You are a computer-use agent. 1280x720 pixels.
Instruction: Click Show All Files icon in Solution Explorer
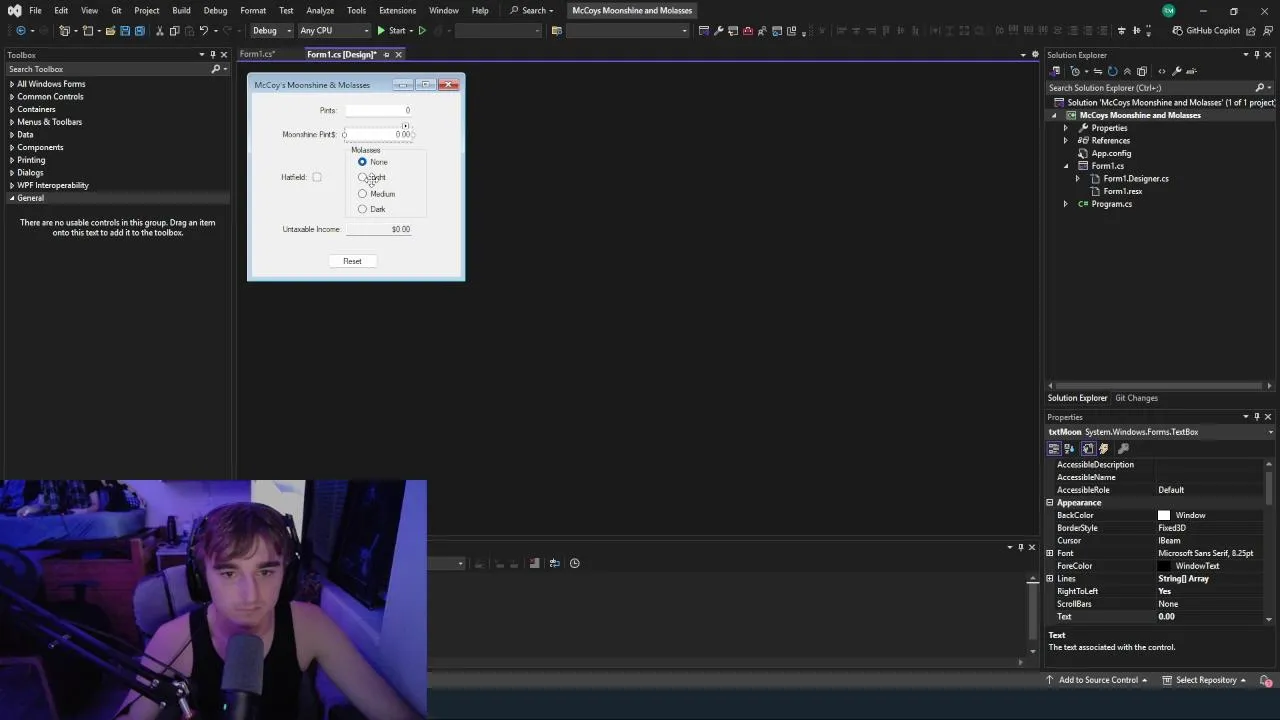tap(1142, 71)
